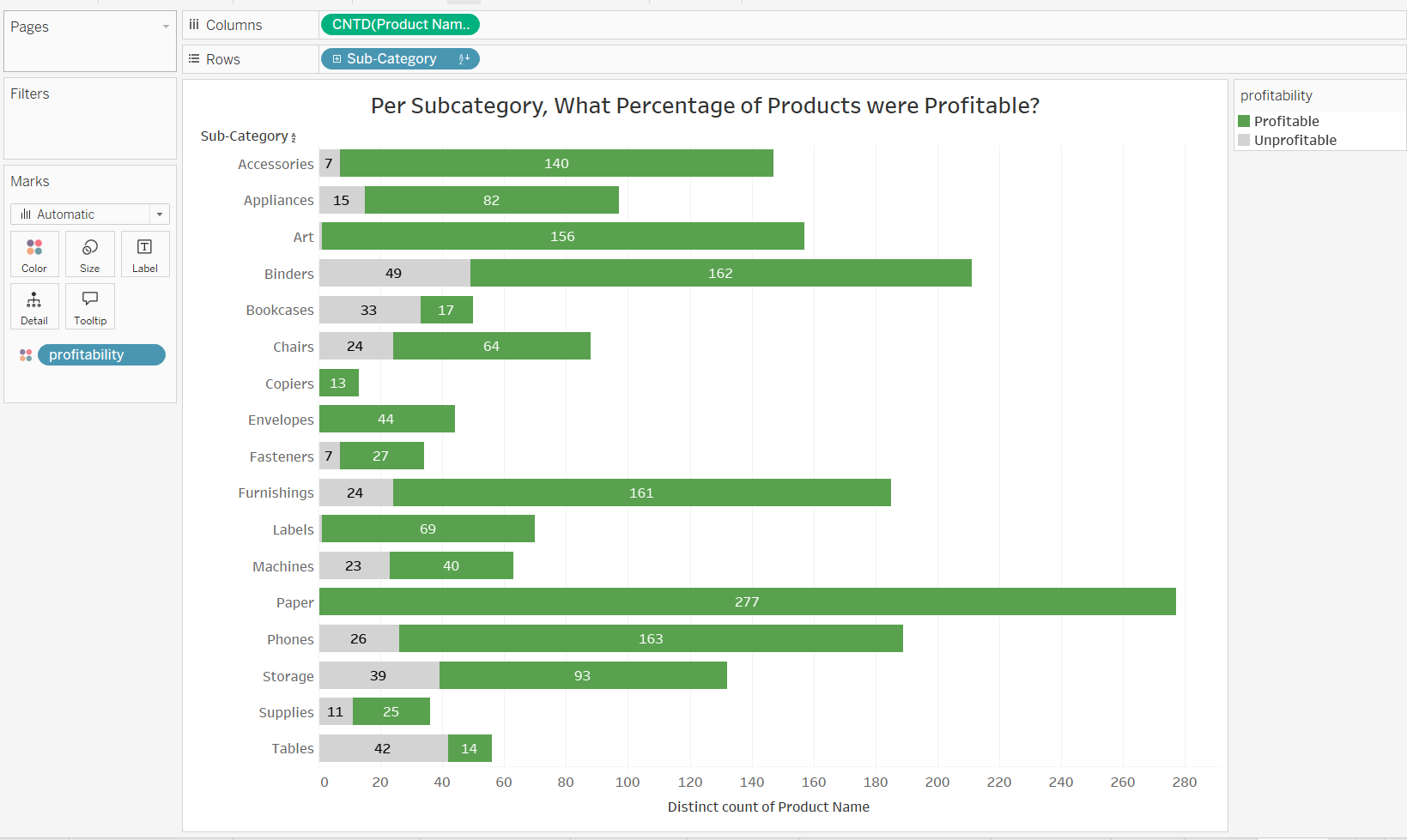Image resolution: width=1407 pixels, height=840 pixels.
Task: Open the Pages shelf dropdown arrow
Action: [166, 27]
